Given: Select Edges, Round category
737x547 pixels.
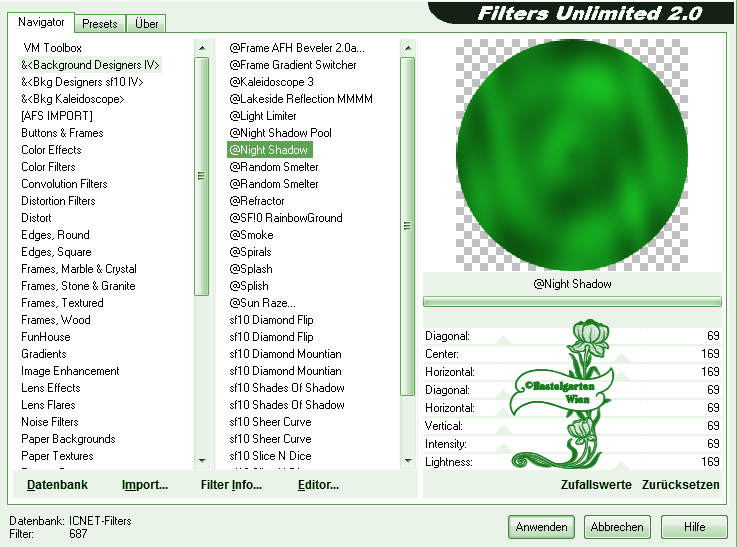Looking at the screenshot, I should click(x=55, y=235).
